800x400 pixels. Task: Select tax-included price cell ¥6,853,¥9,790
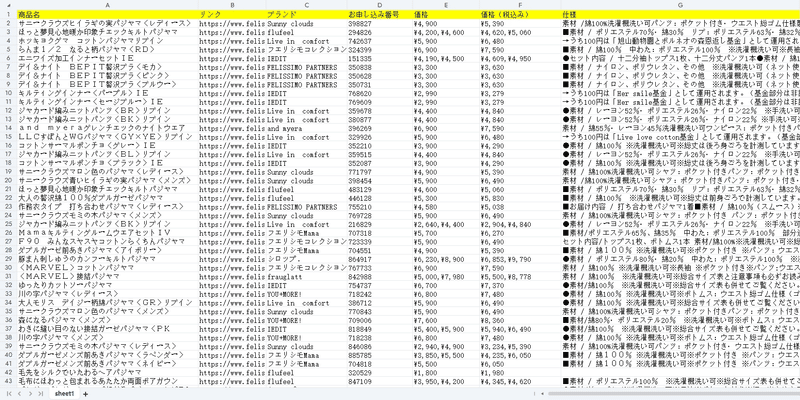pos(520,259)
